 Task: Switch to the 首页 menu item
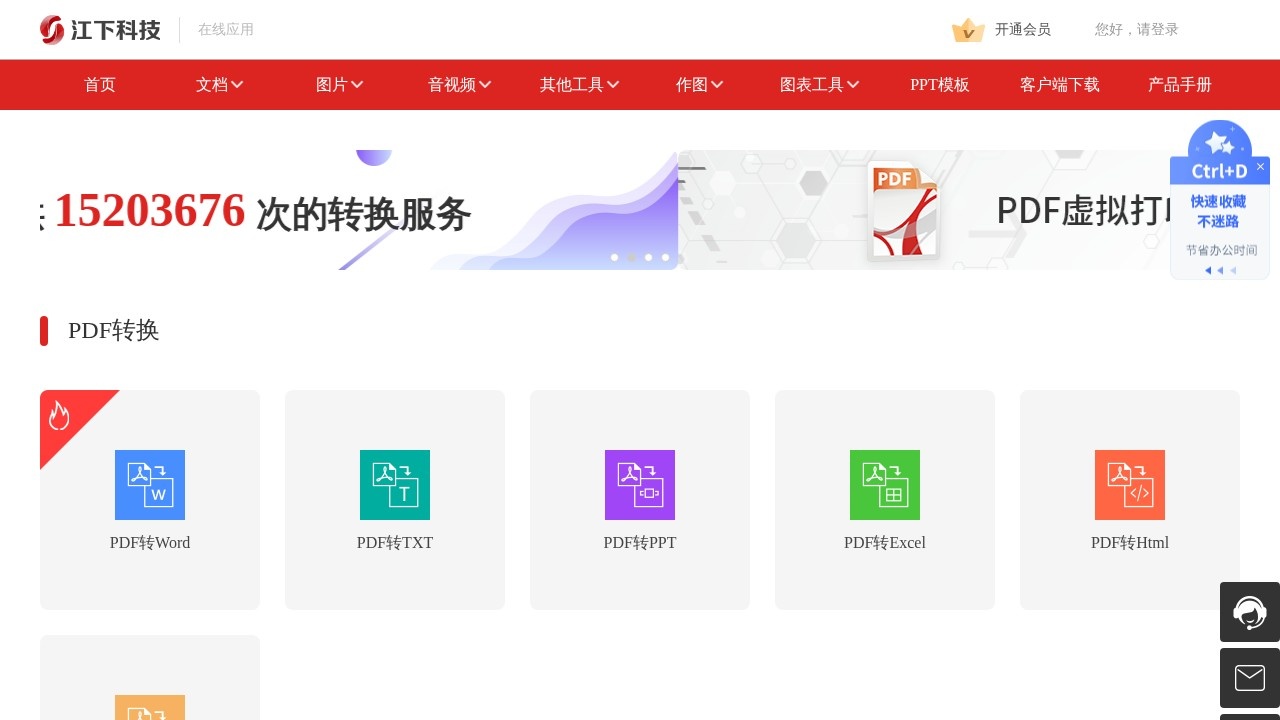[x=99, y=85]
